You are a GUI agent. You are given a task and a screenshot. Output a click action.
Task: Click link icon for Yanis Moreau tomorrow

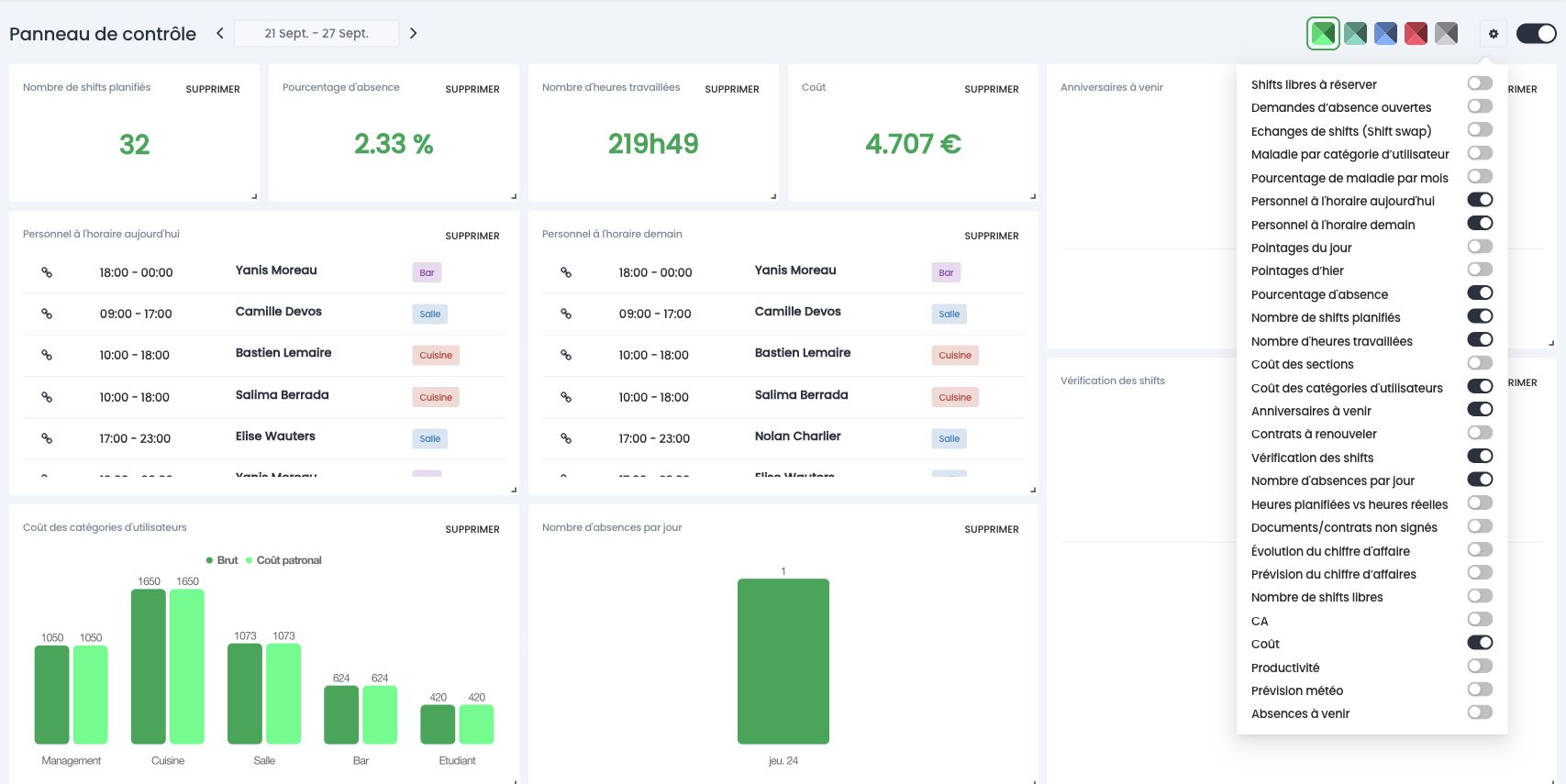pos(566,272)
